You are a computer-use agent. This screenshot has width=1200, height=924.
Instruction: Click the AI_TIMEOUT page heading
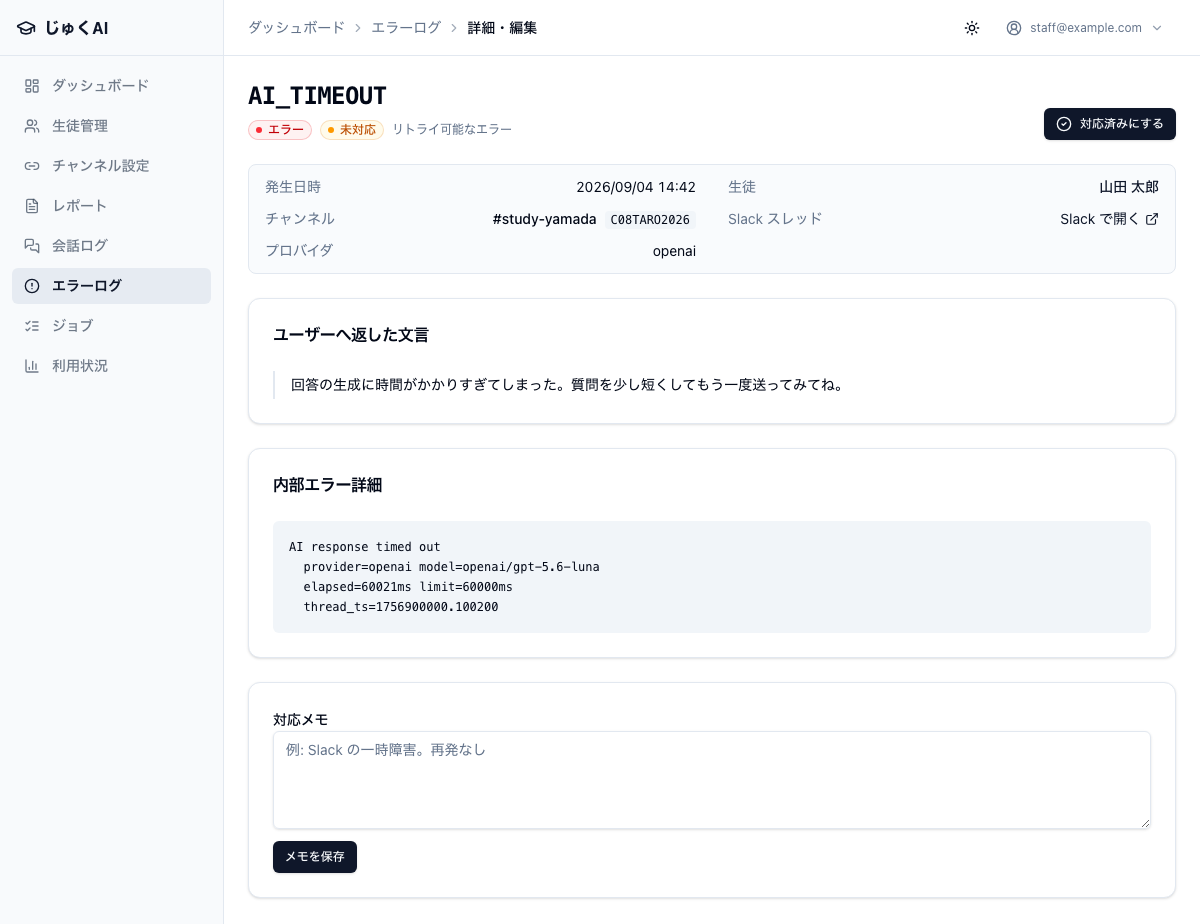tap(317, 96)
